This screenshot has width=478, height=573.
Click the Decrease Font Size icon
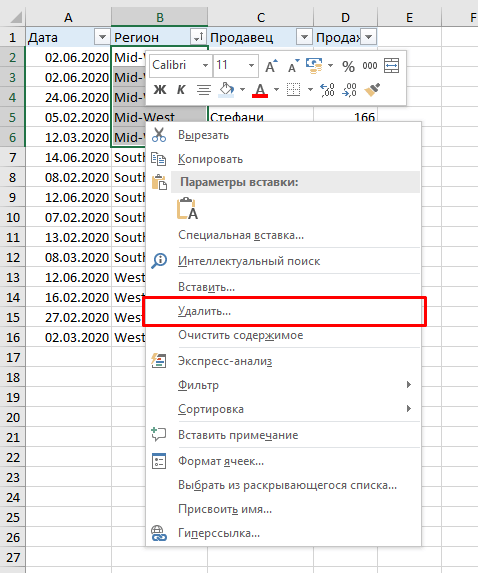coord(293,66)
